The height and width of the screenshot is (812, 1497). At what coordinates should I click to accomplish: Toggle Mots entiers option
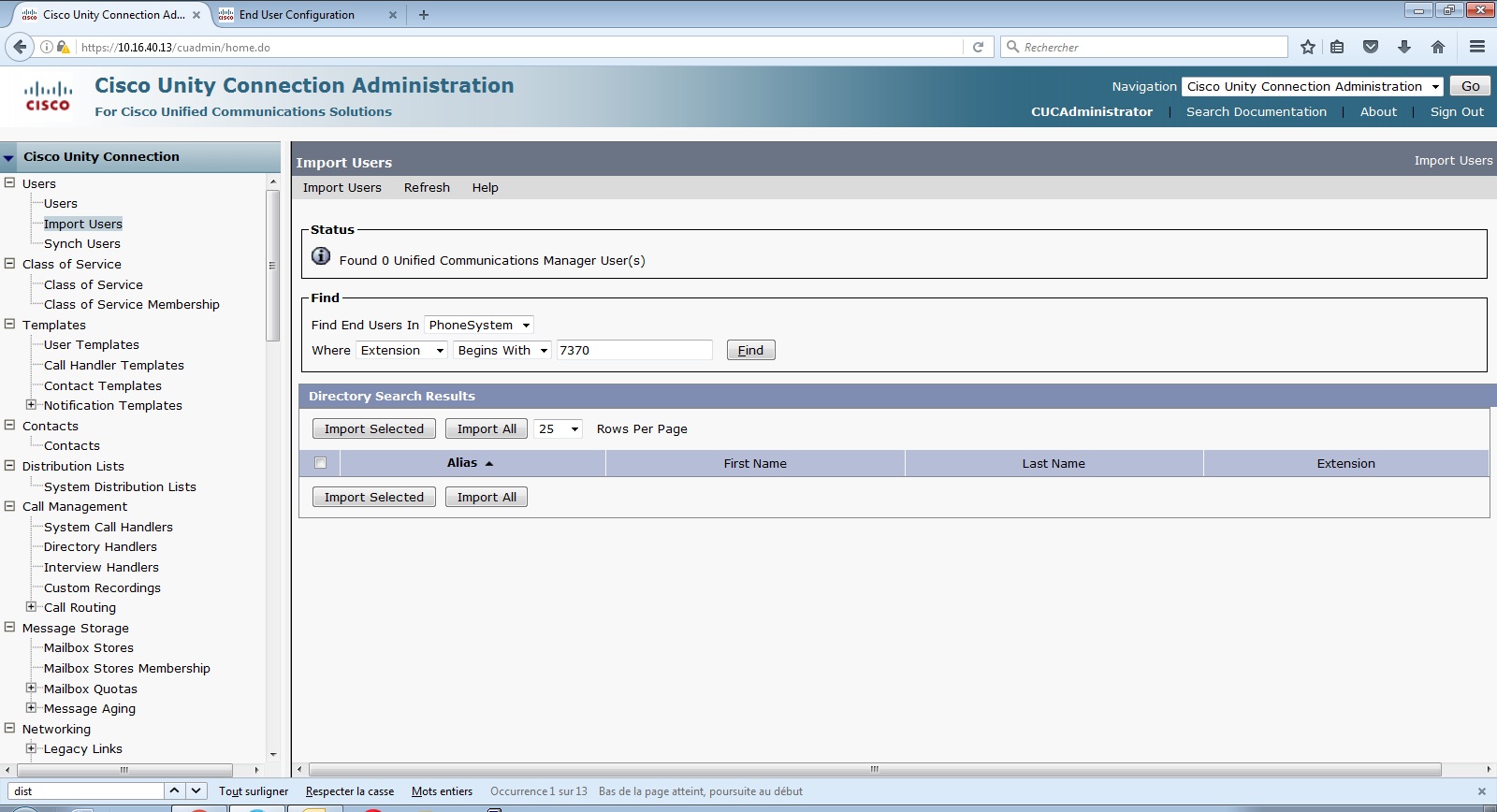442,791
